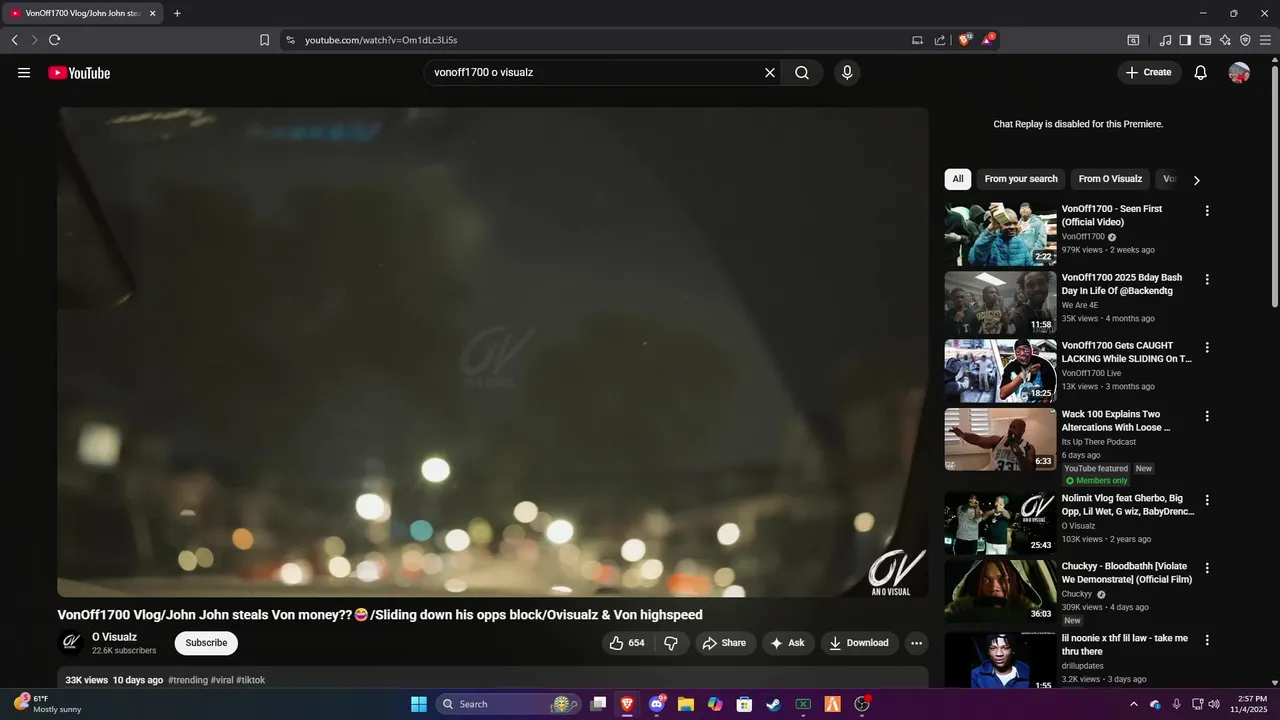Click the browser address bar URL
The image size is (1280, 720).
pyautogui.click(x=381, y=40)
